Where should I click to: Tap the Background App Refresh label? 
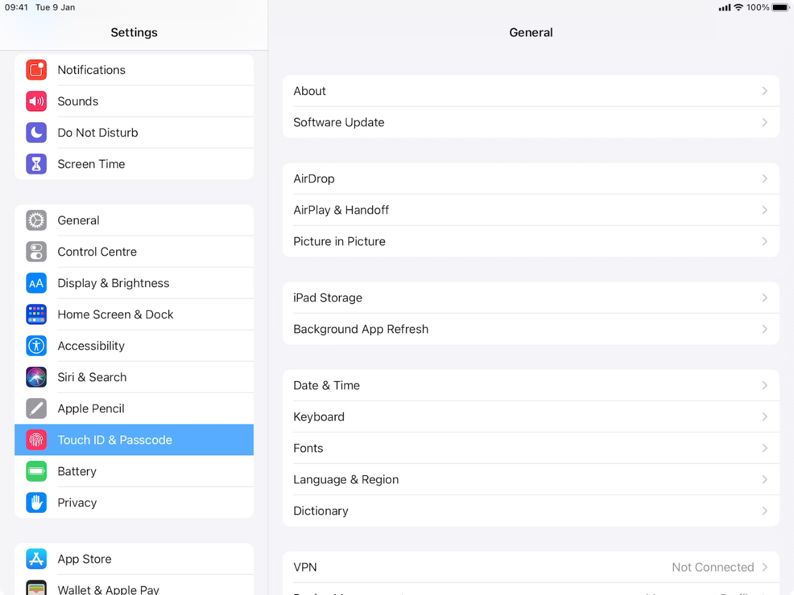361,330
